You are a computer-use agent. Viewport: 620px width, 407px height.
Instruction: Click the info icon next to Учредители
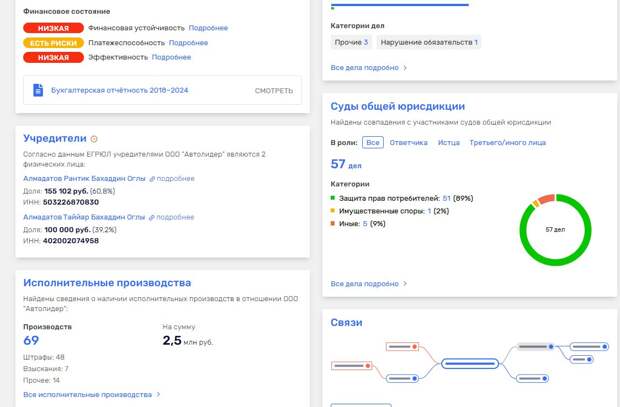coord(94,139)
